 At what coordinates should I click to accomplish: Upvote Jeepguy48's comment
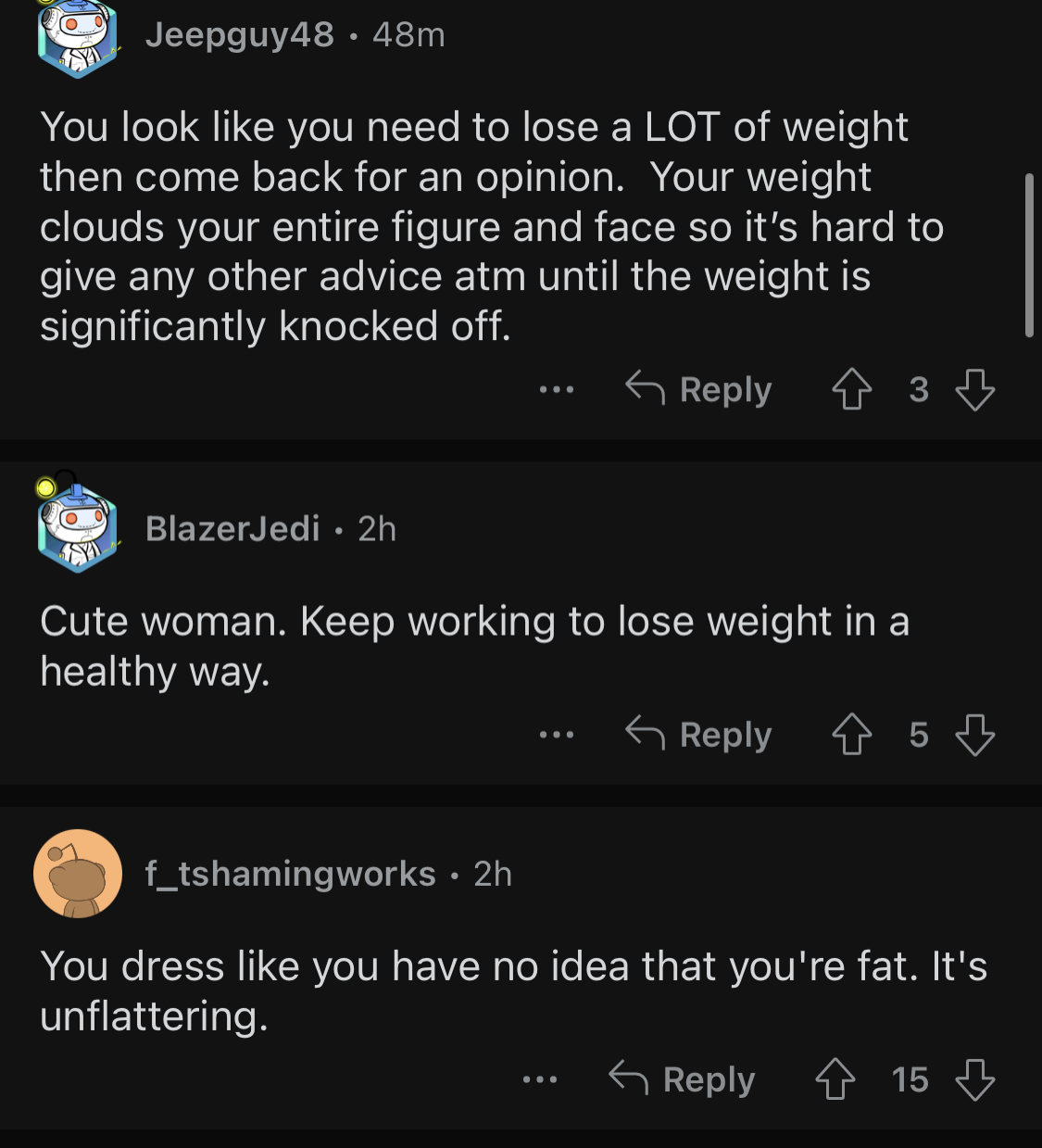click(851, 389)
